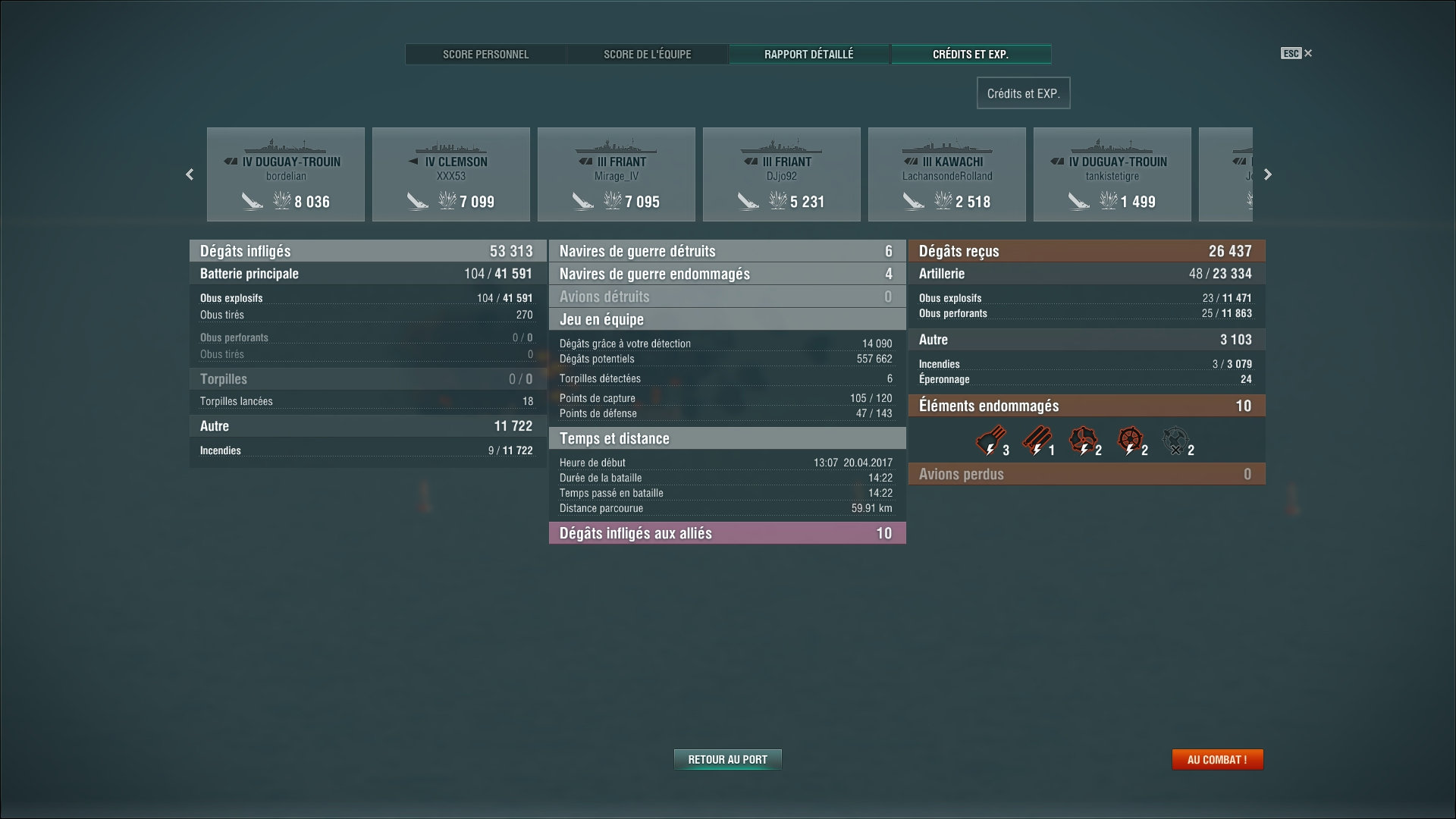Select DJjo92 Friant ship card
Image resolution: width=1456 pixels, height=819 pixels.
click(x=781, y=174)
